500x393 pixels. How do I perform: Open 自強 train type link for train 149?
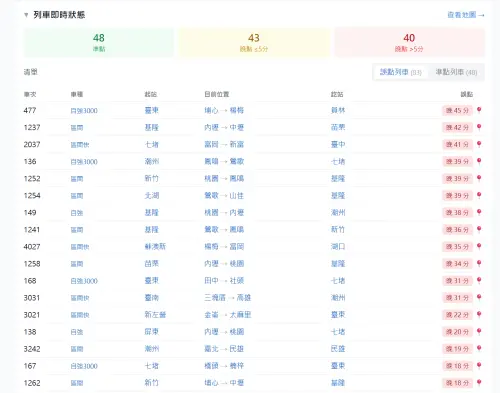click(77, 213)
